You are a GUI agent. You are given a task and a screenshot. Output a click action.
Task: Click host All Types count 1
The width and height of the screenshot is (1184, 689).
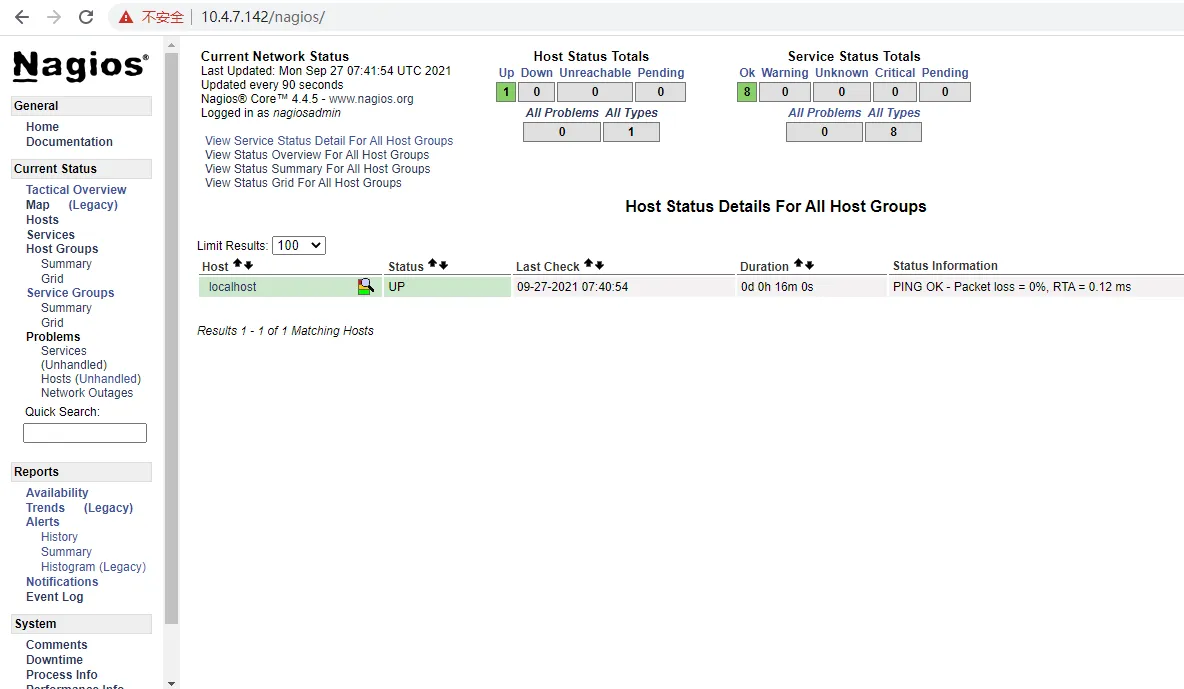click(x=631, y=132)
